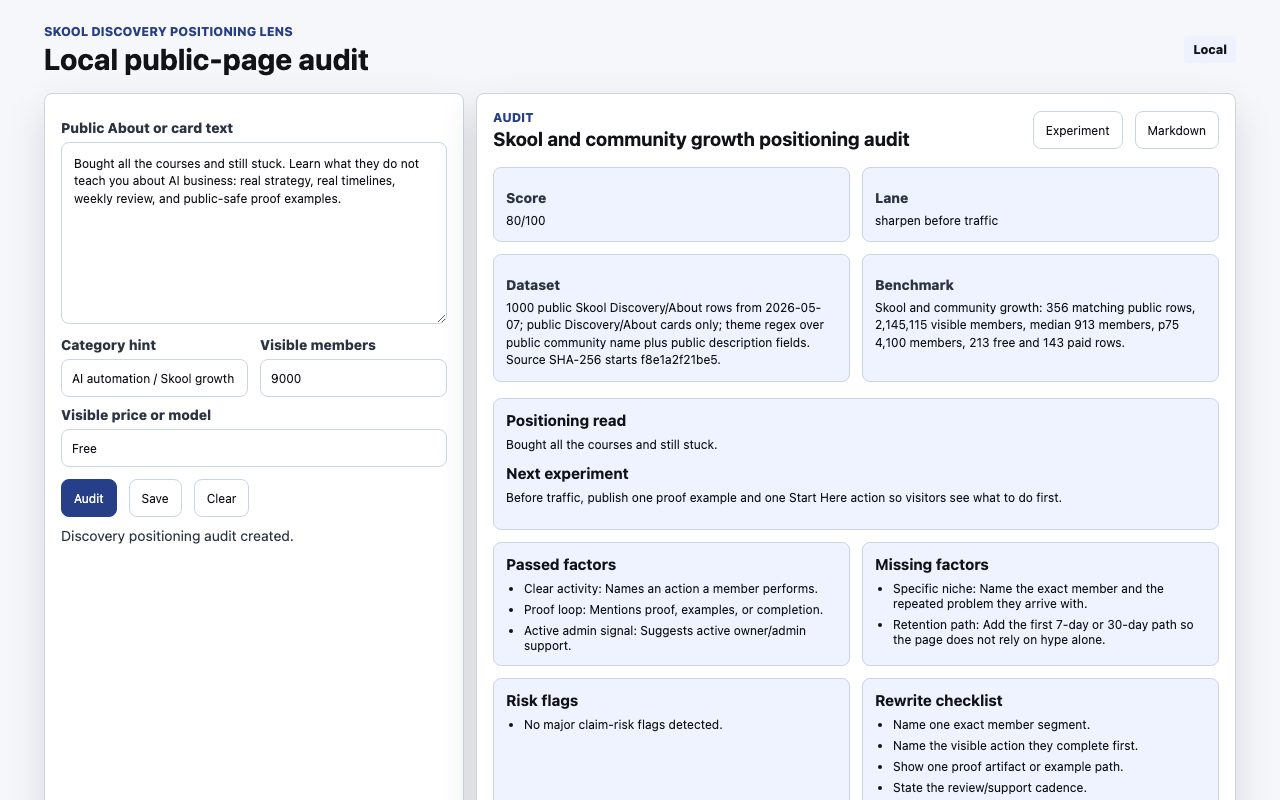Screen dimensions: 1280x800
Task: Click 'Skool Discovery Positioning Lens' header label
Action: (x=168, y=32)
